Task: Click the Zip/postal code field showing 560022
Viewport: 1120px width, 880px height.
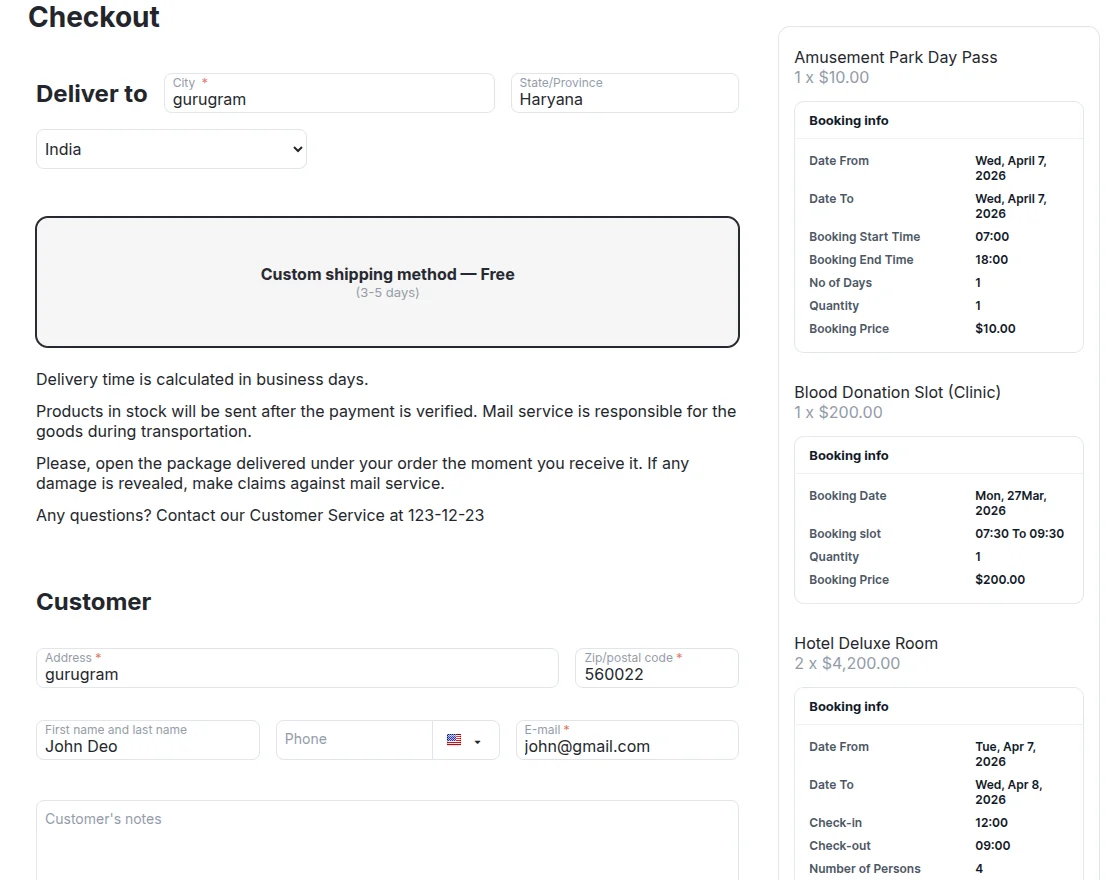Action: point(656,674)
